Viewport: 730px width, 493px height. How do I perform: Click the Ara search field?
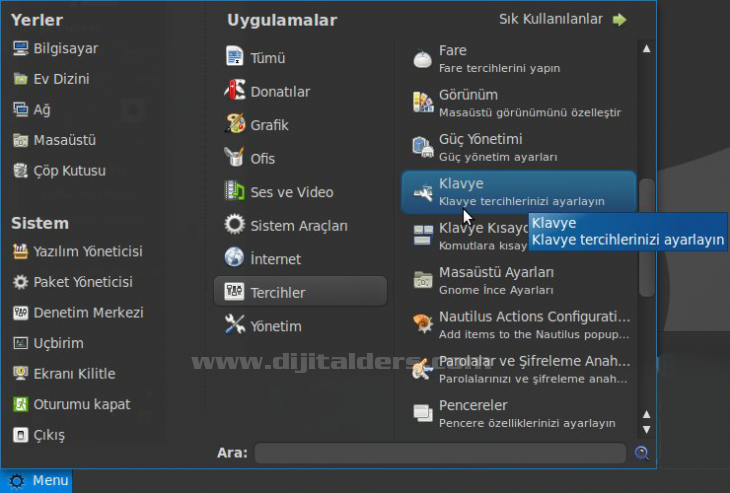[440, 453]
